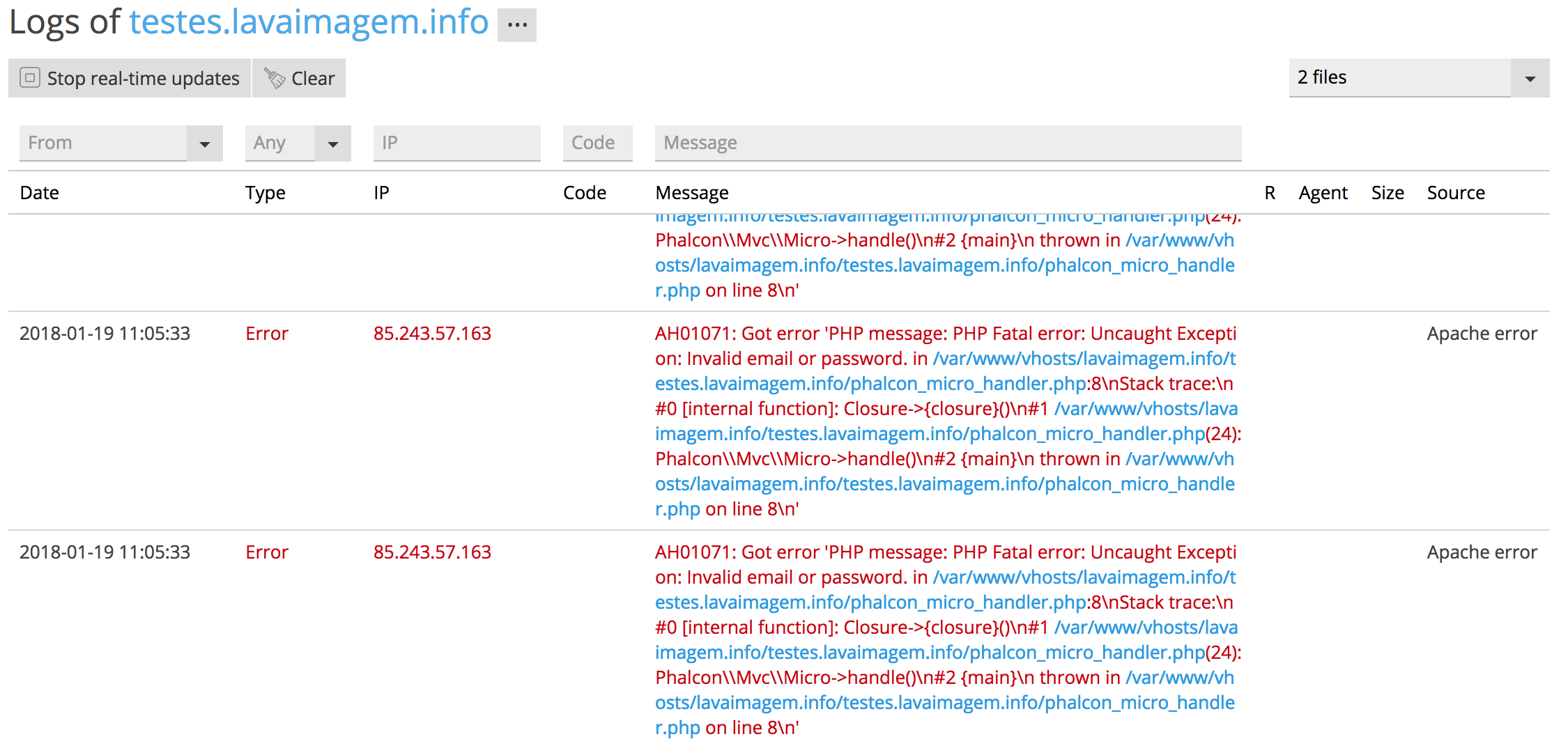
Task: Click the broom icon on the Clear button
Action: (273, 78)
